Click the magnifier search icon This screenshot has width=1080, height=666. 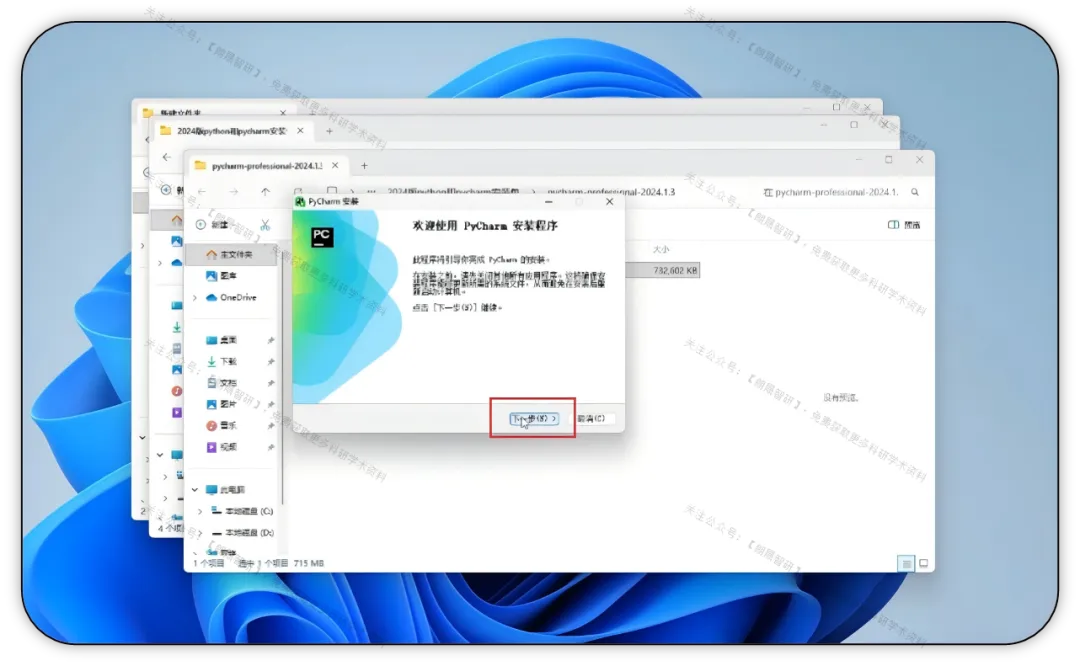click(x=915, y=192)
